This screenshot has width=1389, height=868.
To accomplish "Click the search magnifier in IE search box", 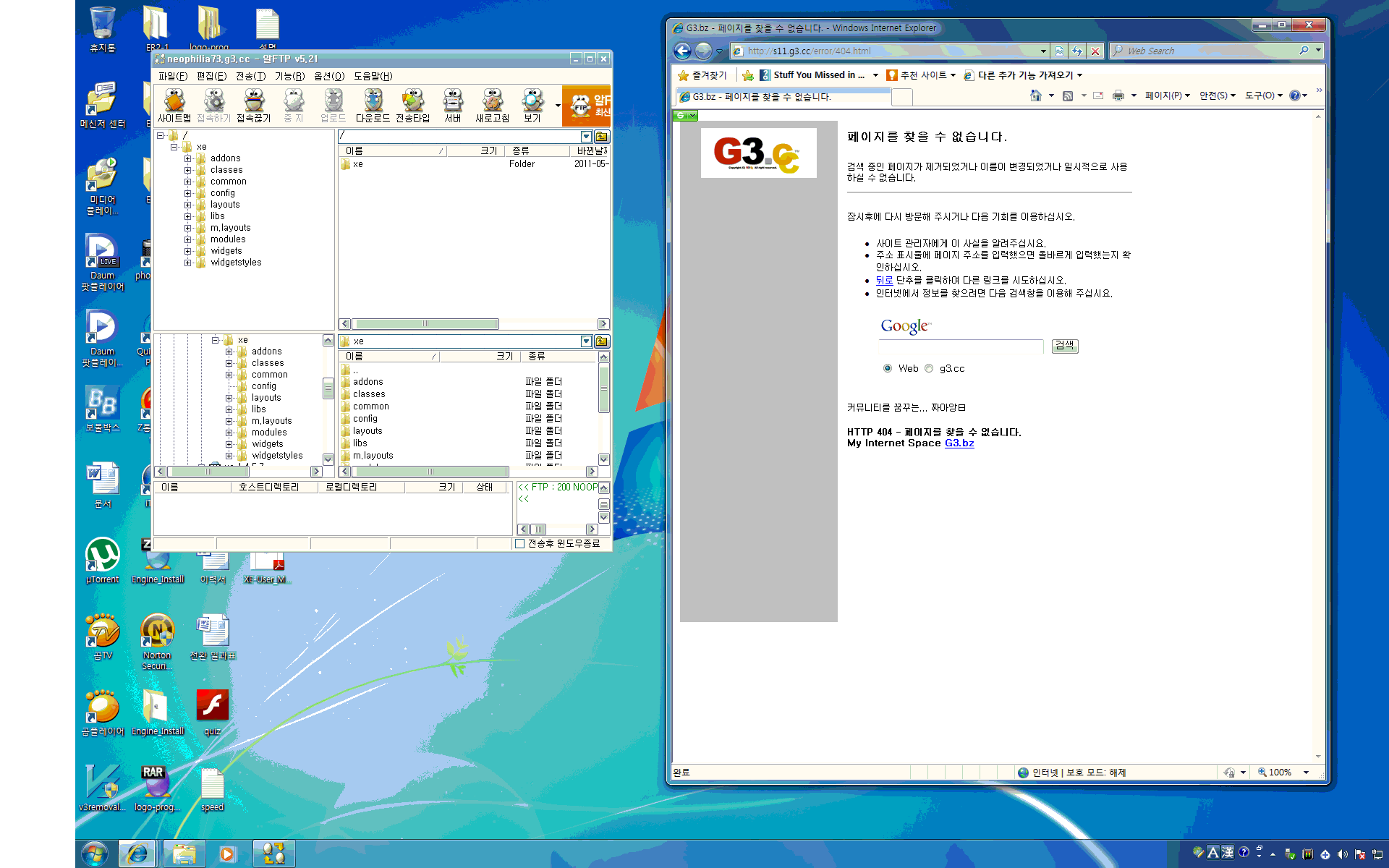I will tap(1304, 51).
